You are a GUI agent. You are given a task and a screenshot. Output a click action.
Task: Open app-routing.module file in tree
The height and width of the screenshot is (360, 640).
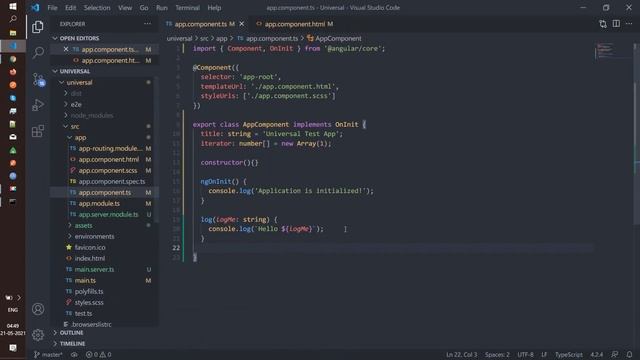110,149
